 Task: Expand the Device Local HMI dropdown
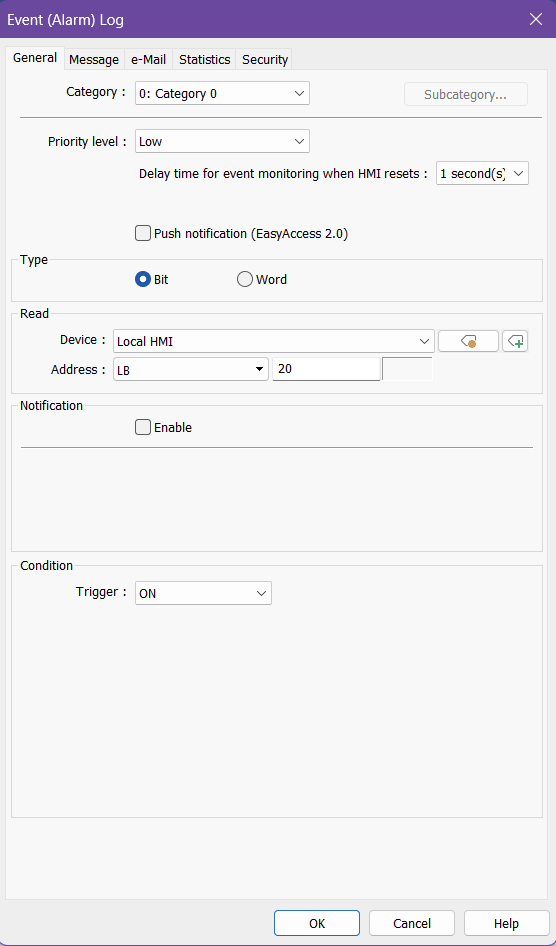(274, 341)
